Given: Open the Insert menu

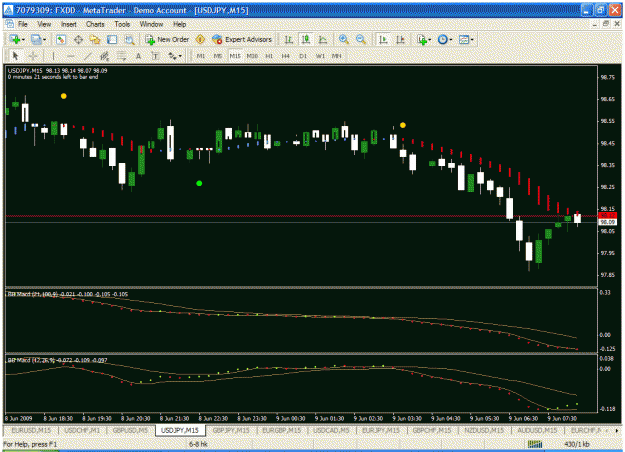Looking at the screenshot, I should (x=69, y=24).
